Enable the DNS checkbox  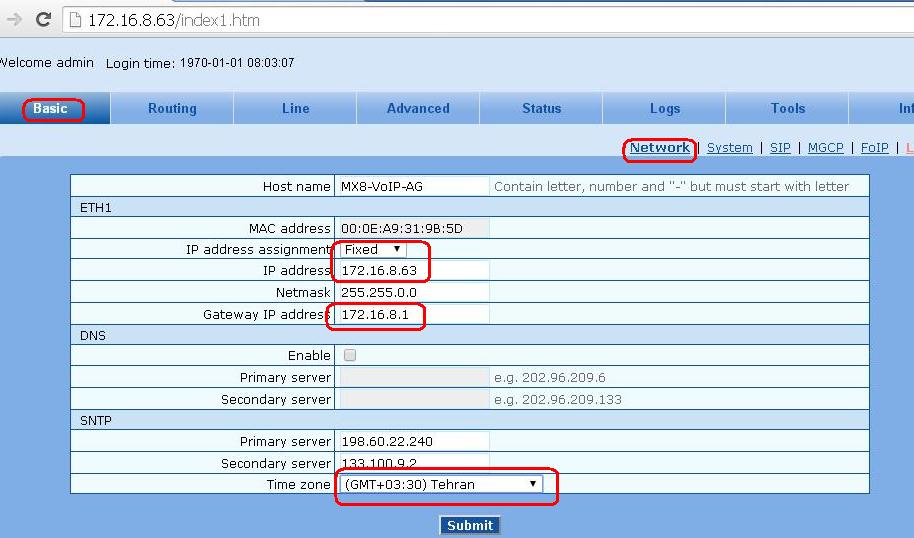pos(349,355)
